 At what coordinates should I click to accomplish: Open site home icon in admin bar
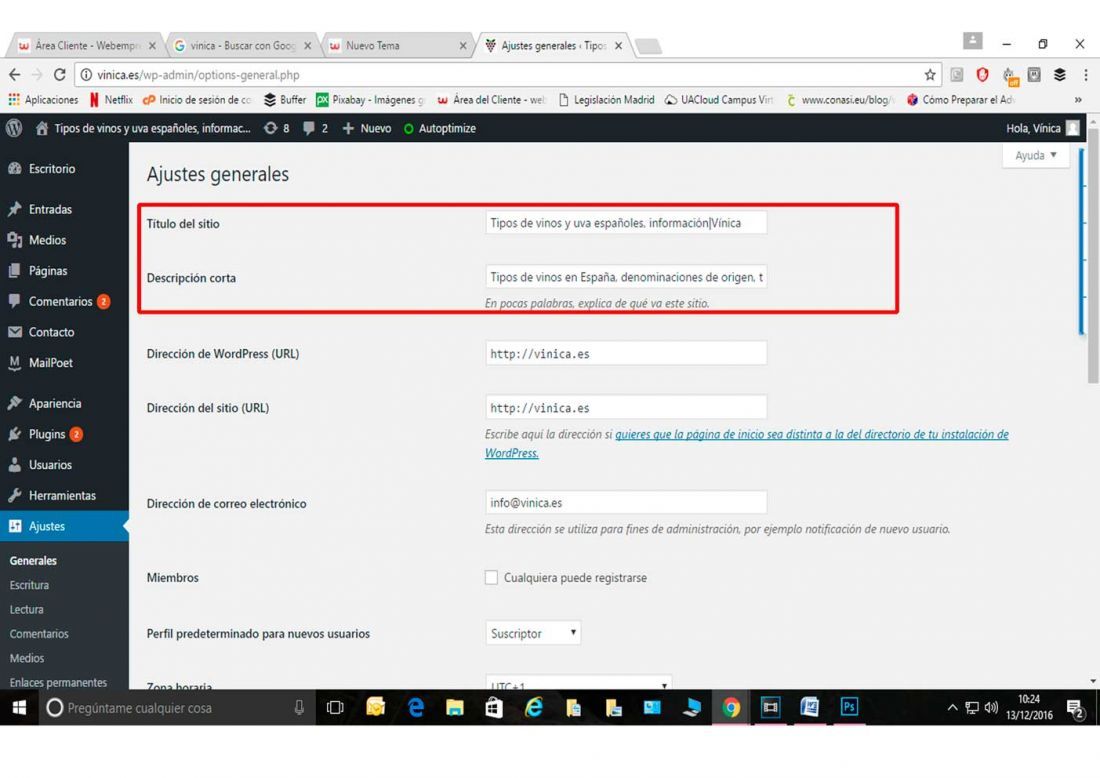click(42, 128)
